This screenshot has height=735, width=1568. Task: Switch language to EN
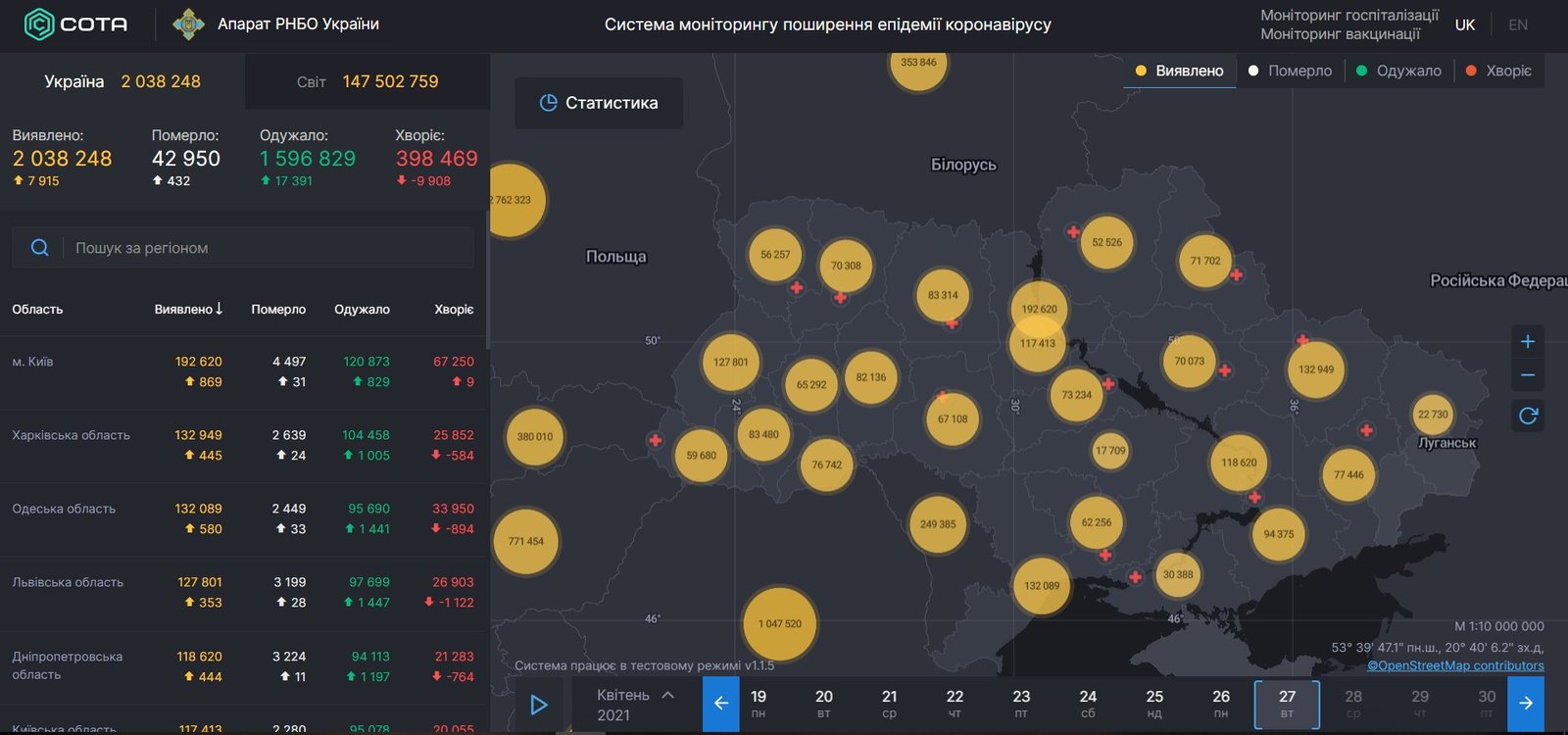point(1518,24)
